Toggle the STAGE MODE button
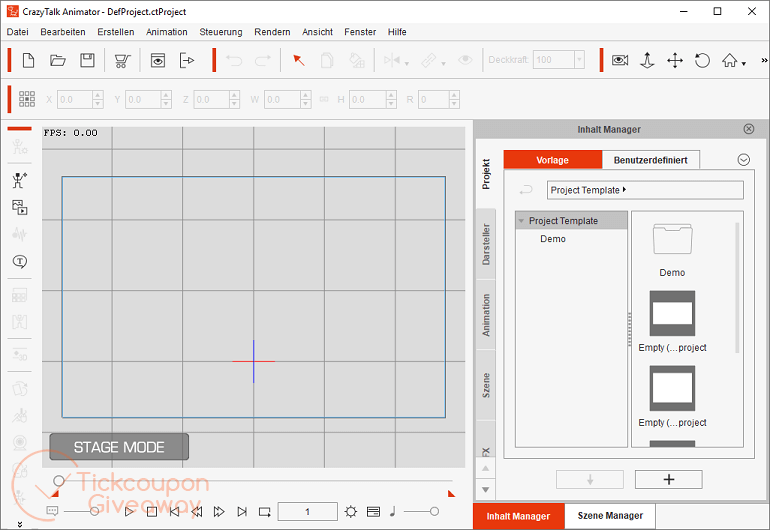 [x=119, y=447]
